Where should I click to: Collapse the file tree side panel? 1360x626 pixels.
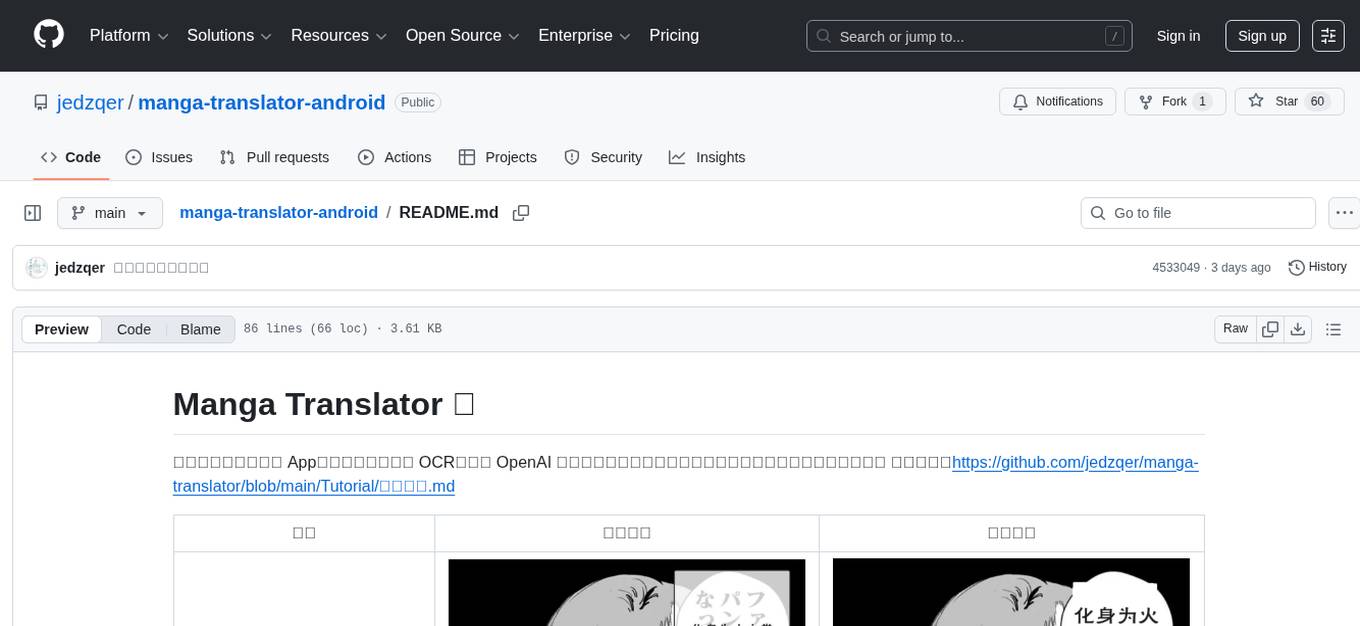pyautogui.click(x=33, y=213)
